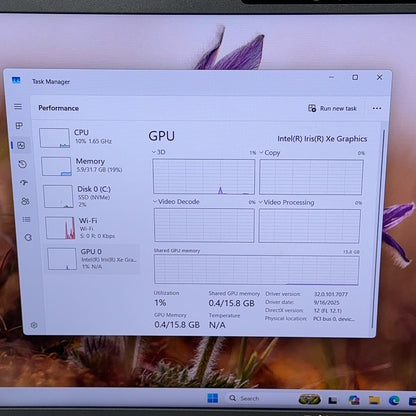Open the Details sidebar icon
The image size is (416, 416).
[x=26, y=219]
